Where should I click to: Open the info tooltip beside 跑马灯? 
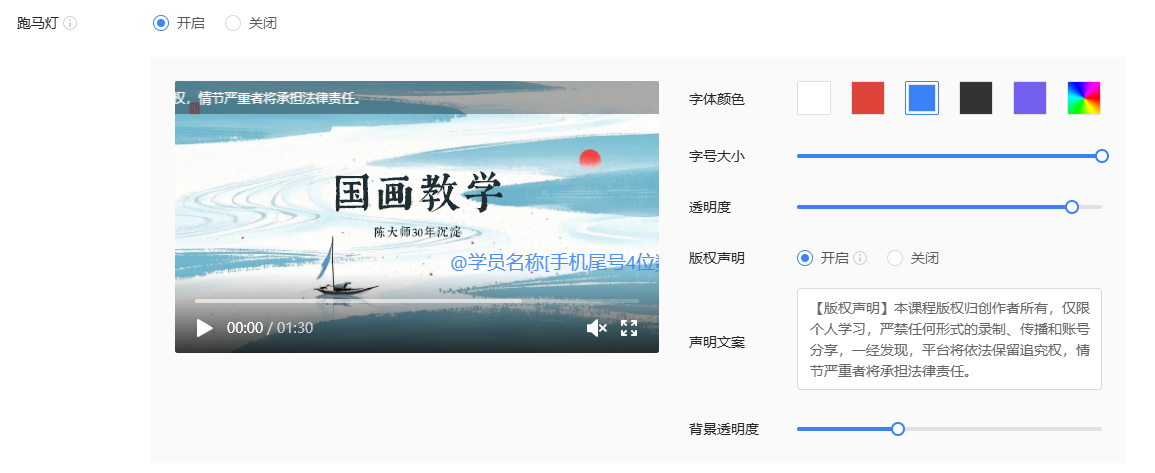[x=70, y=23]
